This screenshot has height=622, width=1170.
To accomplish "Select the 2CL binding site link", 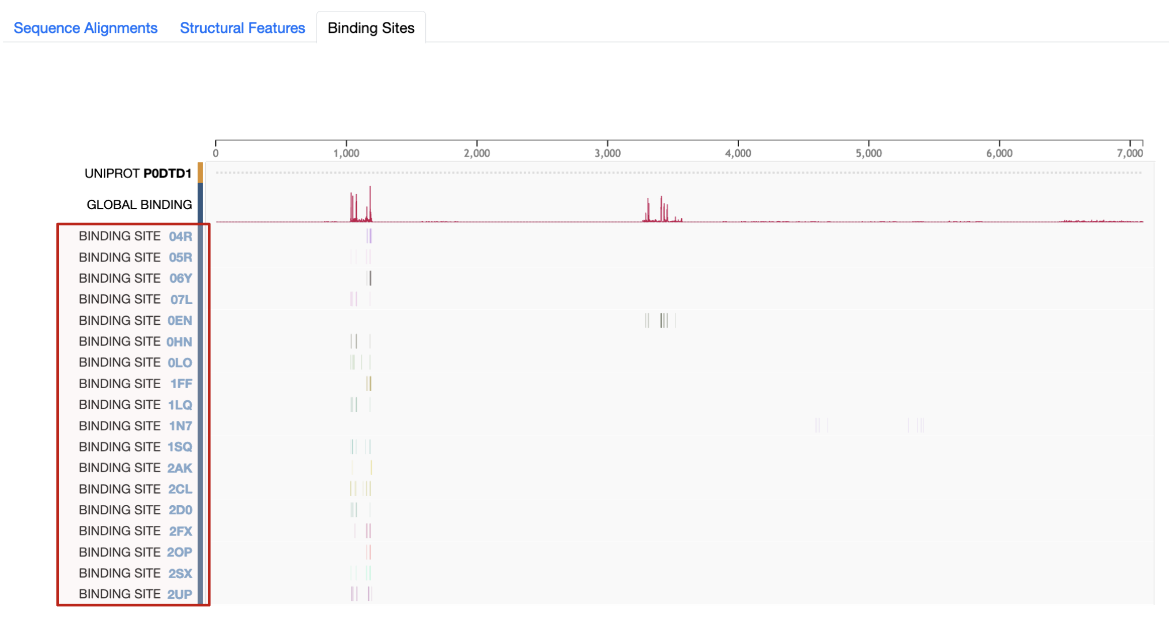I will click(180, 489).
